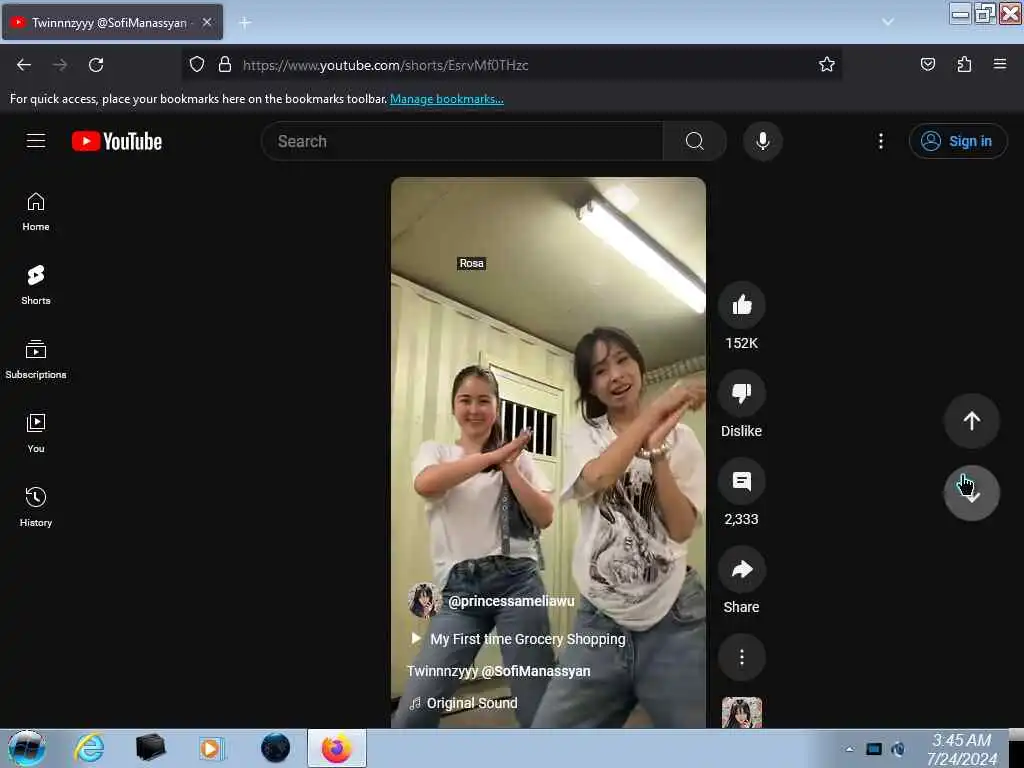Click Twinnnzyyy @SofiManassyan video title
The width and height of the screenshot is (1024, 768).
click(x=498, y=671)
